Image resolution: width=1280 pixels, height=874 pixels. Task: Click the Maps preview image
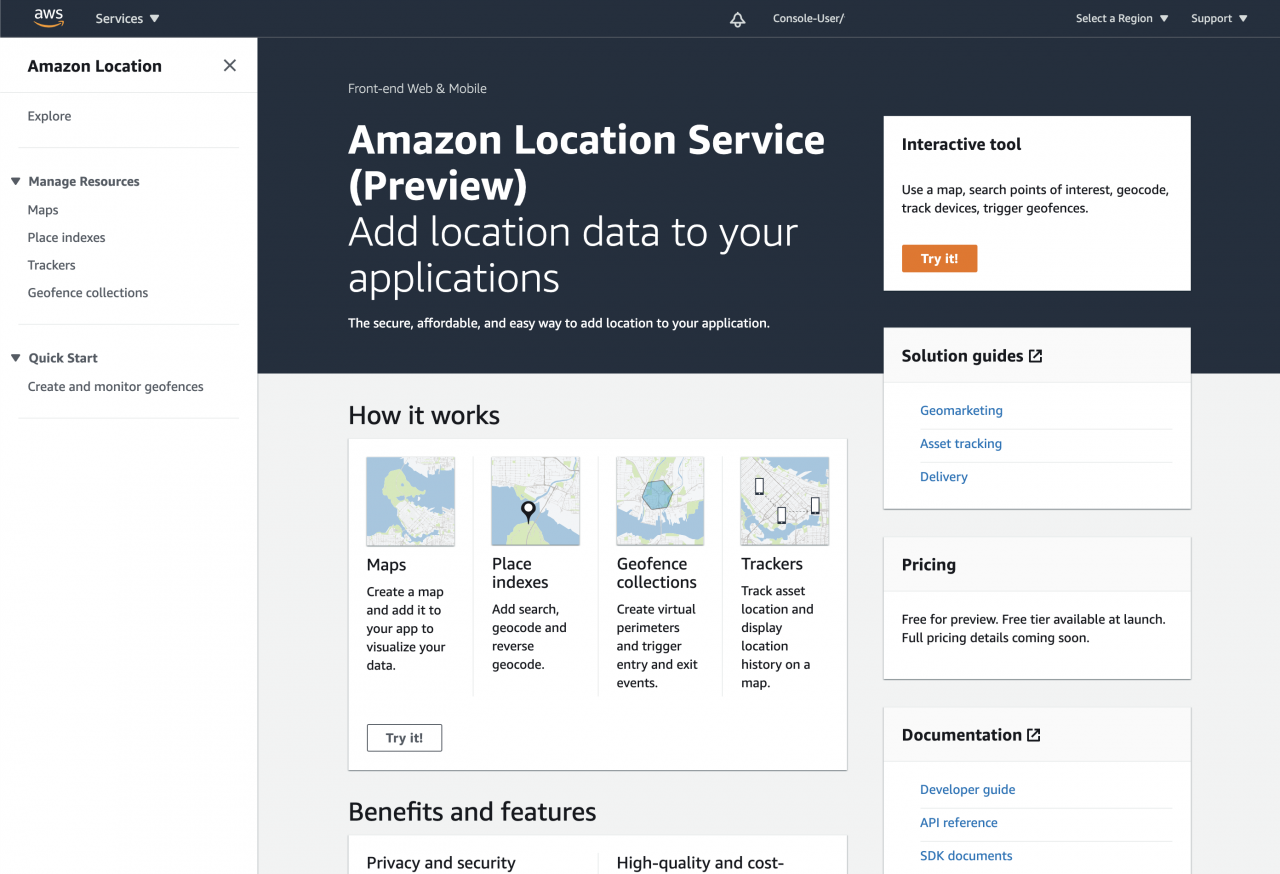coord(410,500)
